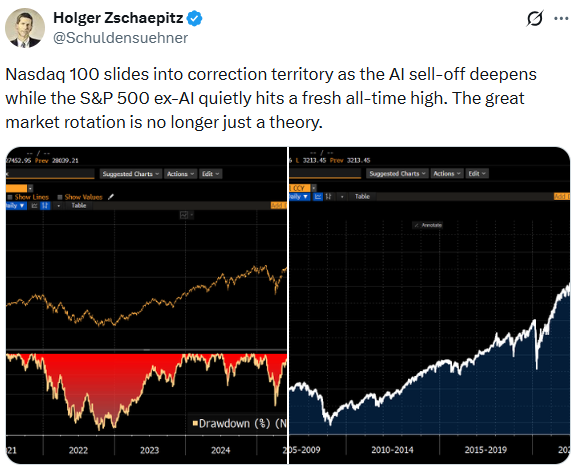This screenshot has height=469, width=576.
Task: Open the Actions dropdown in left chart
Action: pyautogui.click(x=180, y=174)
